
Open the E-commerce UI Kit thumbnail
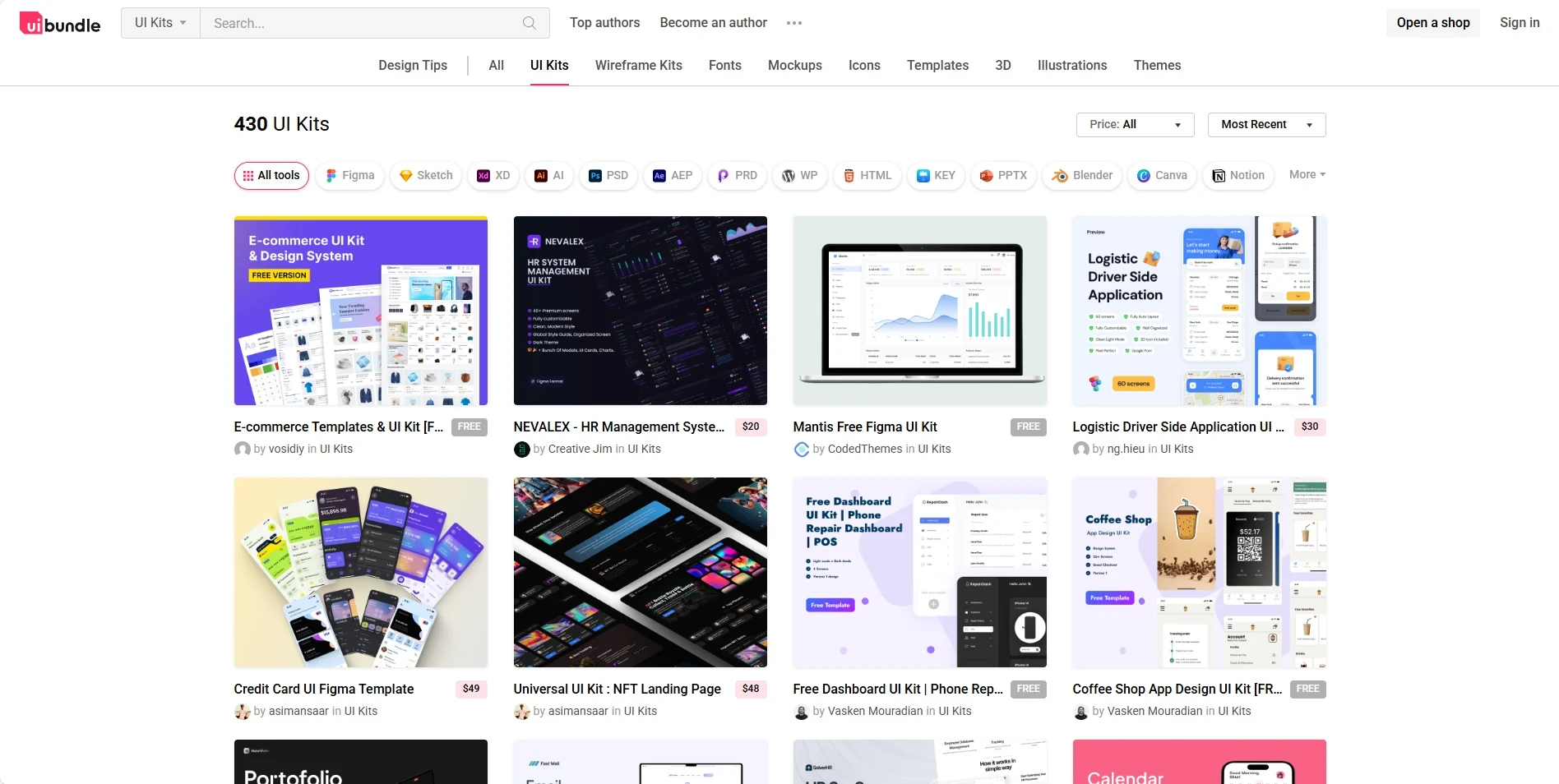coord(361,311)
